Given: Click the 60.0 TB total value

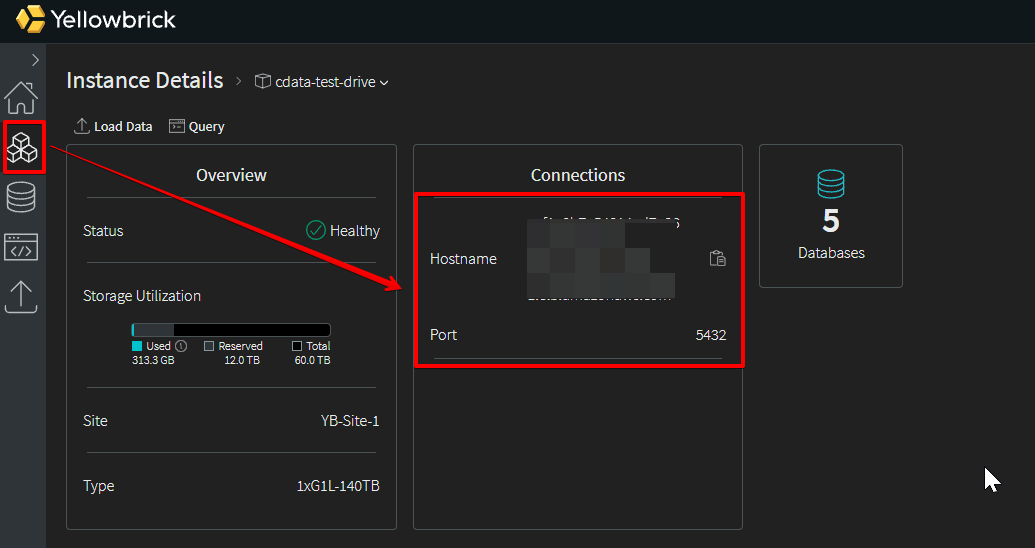Looking at the screenshot, I should pos(312,360).
